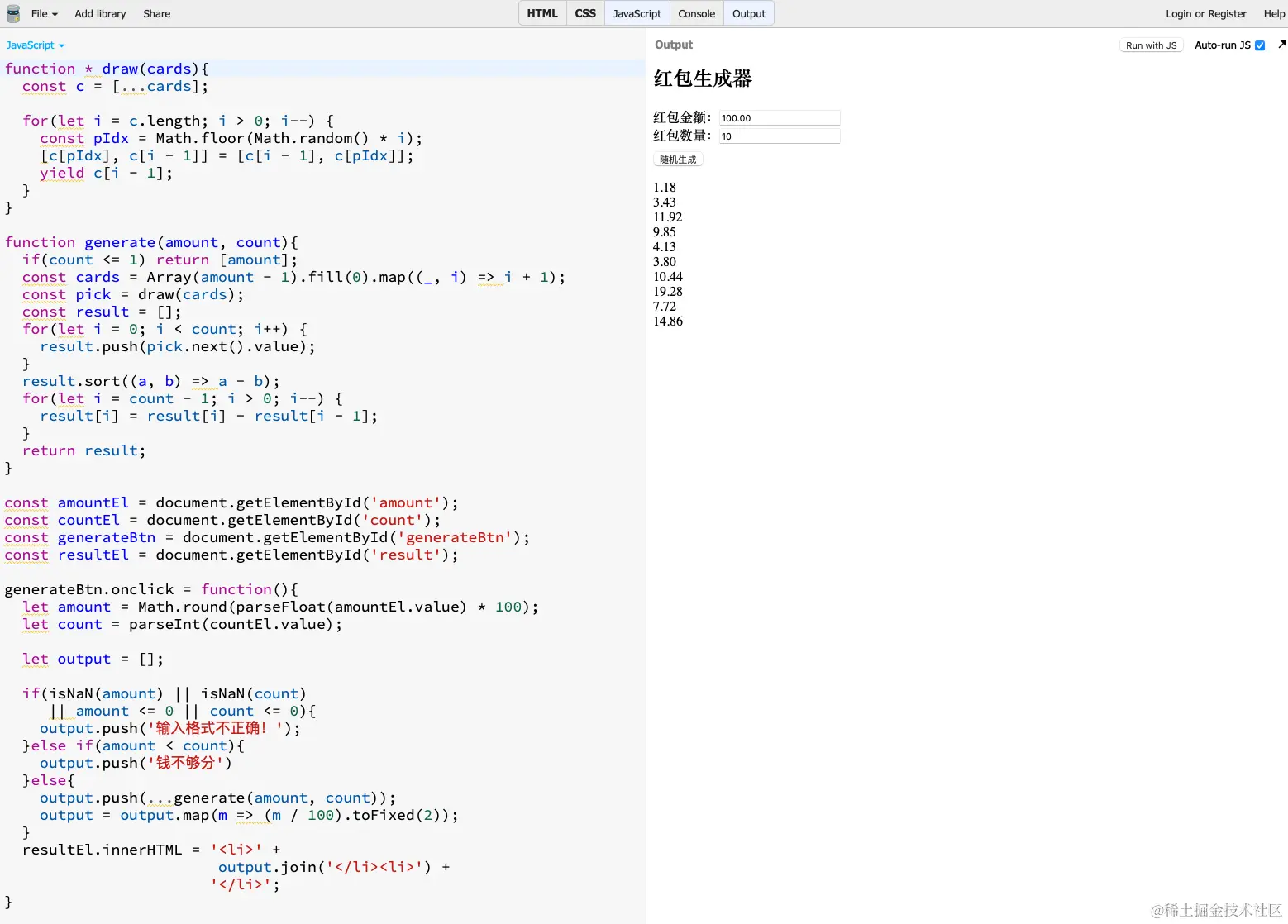Focus the 红包金额 input field
This screenshot has height=924, width=1288.
point(780,118)
